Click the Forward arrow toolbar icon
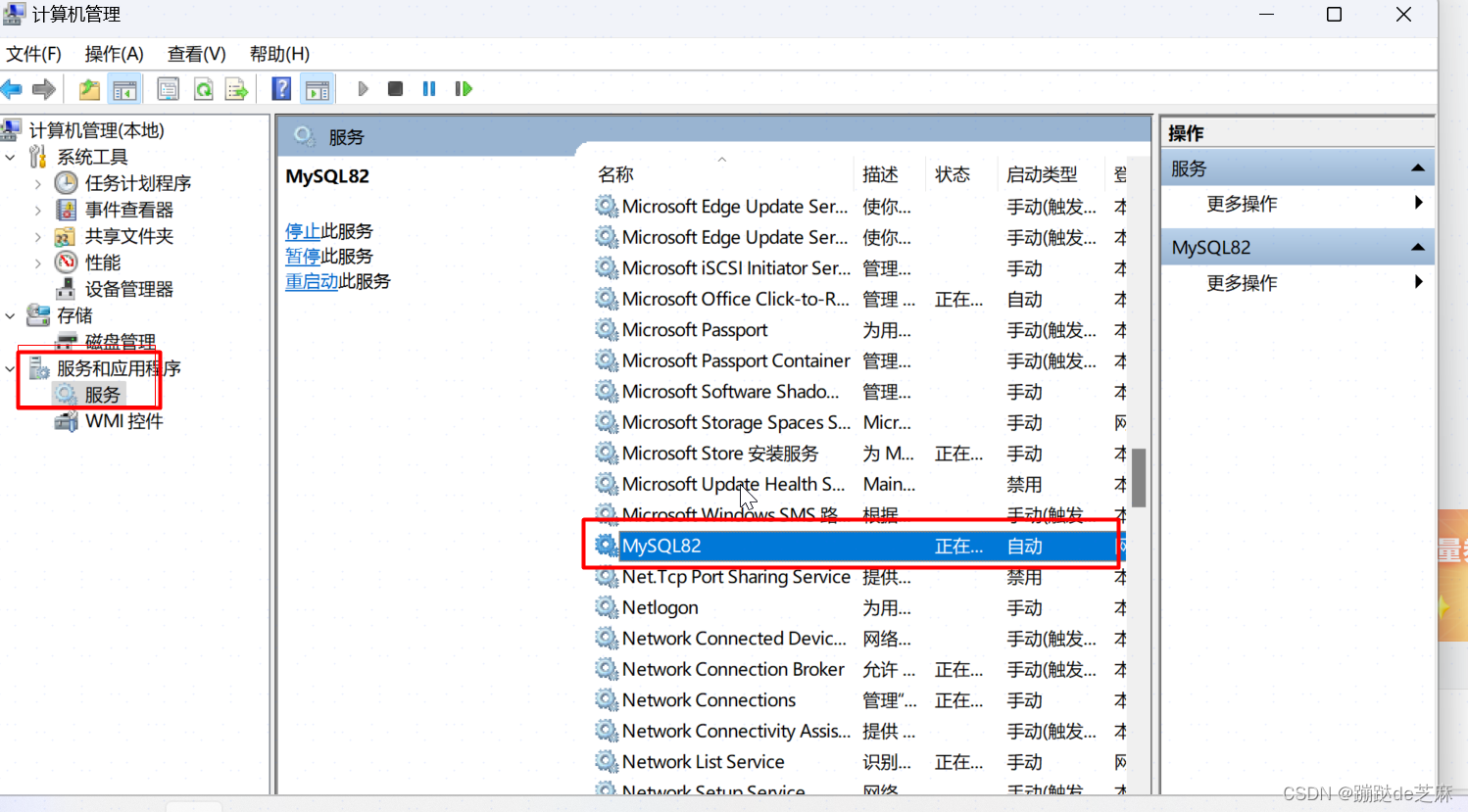 pos(44,89)
